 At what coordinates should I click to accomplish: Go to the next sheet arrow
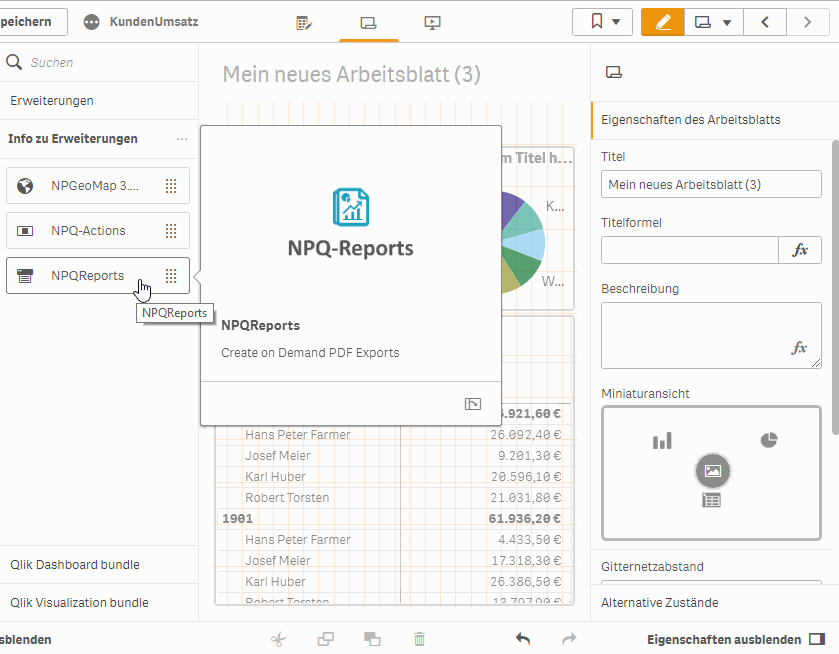click(807, 22)
